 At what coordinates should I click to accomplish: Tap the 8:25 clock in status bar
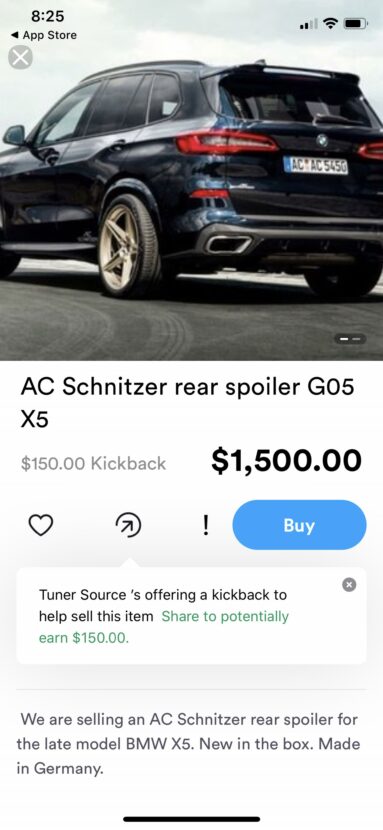click(x=48, y=16)
